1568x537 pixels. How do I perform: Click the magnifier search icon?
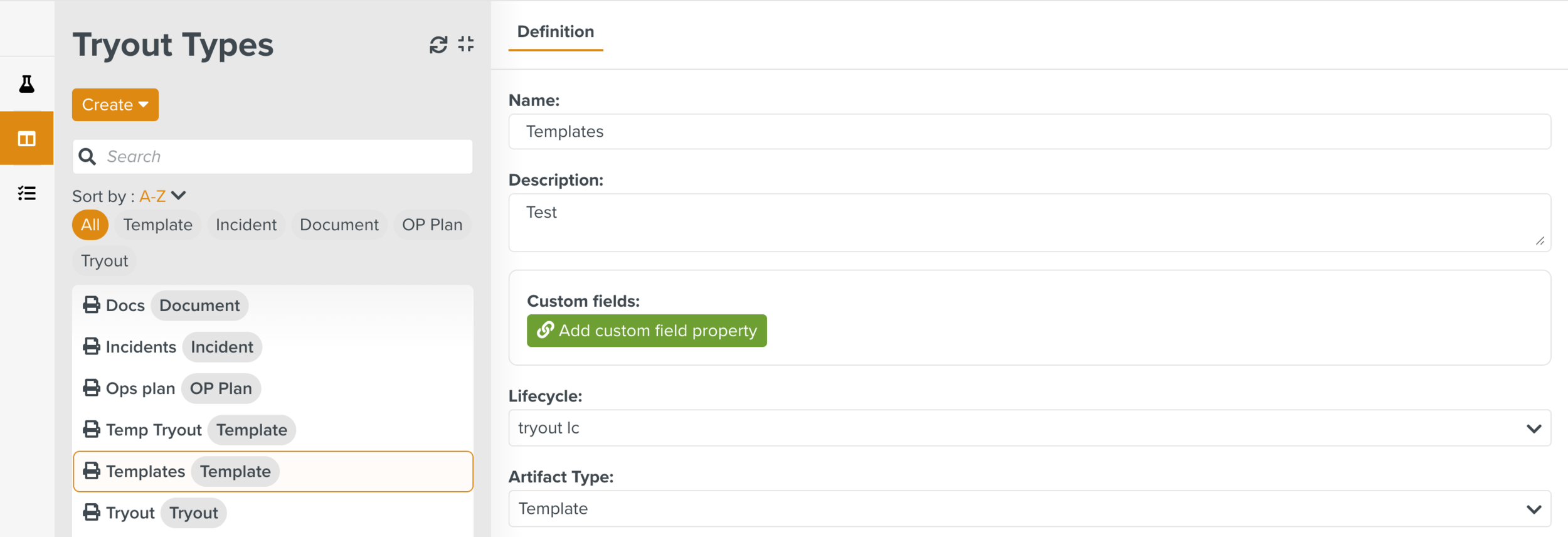[x=88, y=157]
